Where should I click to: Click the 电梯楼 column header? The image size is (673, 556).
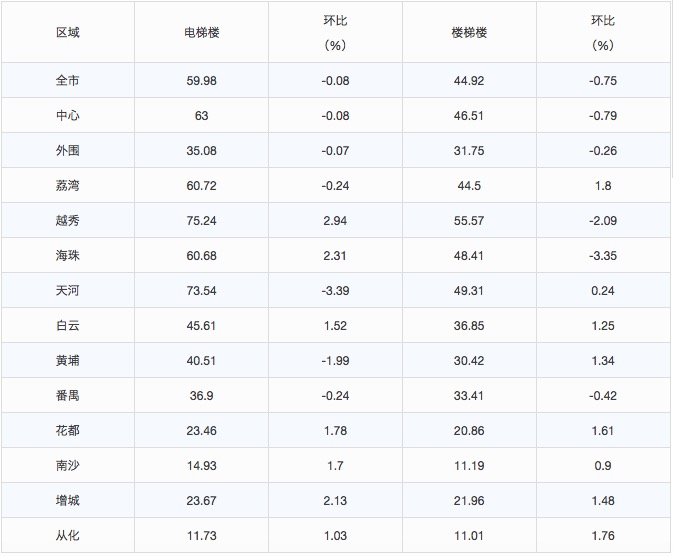(201, 32)
